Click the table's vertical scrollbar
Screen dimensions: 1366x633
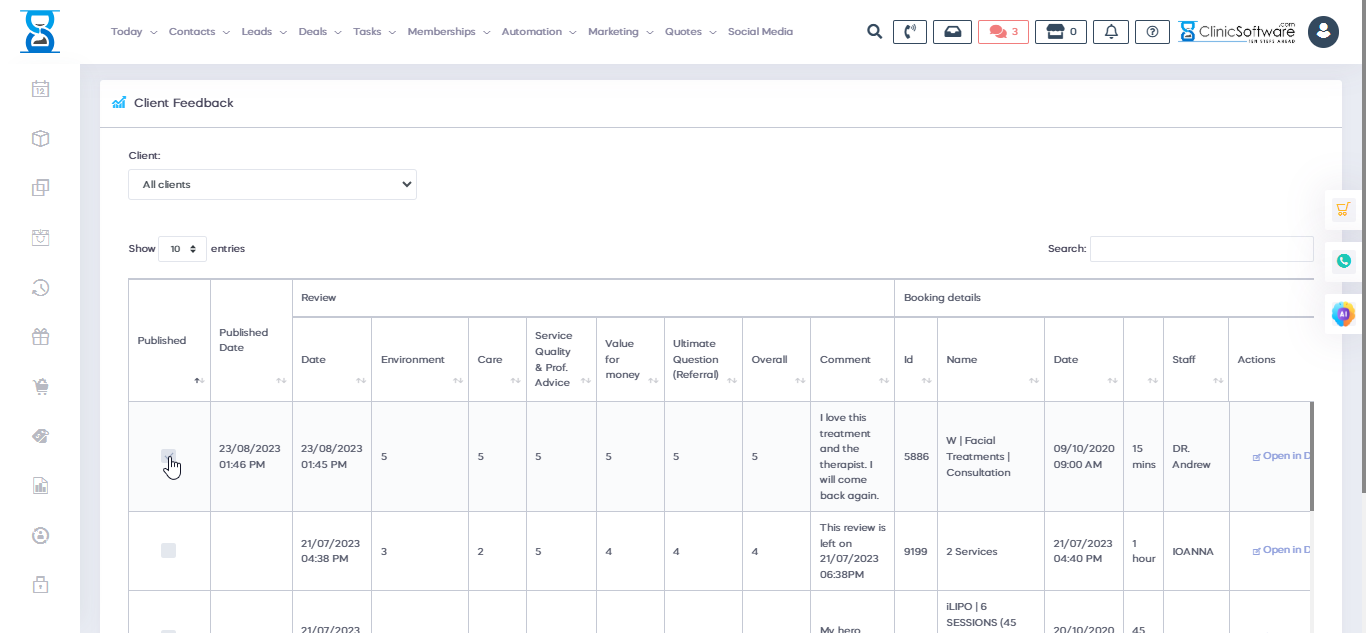pyautogui.click(x=1311, y=455)
